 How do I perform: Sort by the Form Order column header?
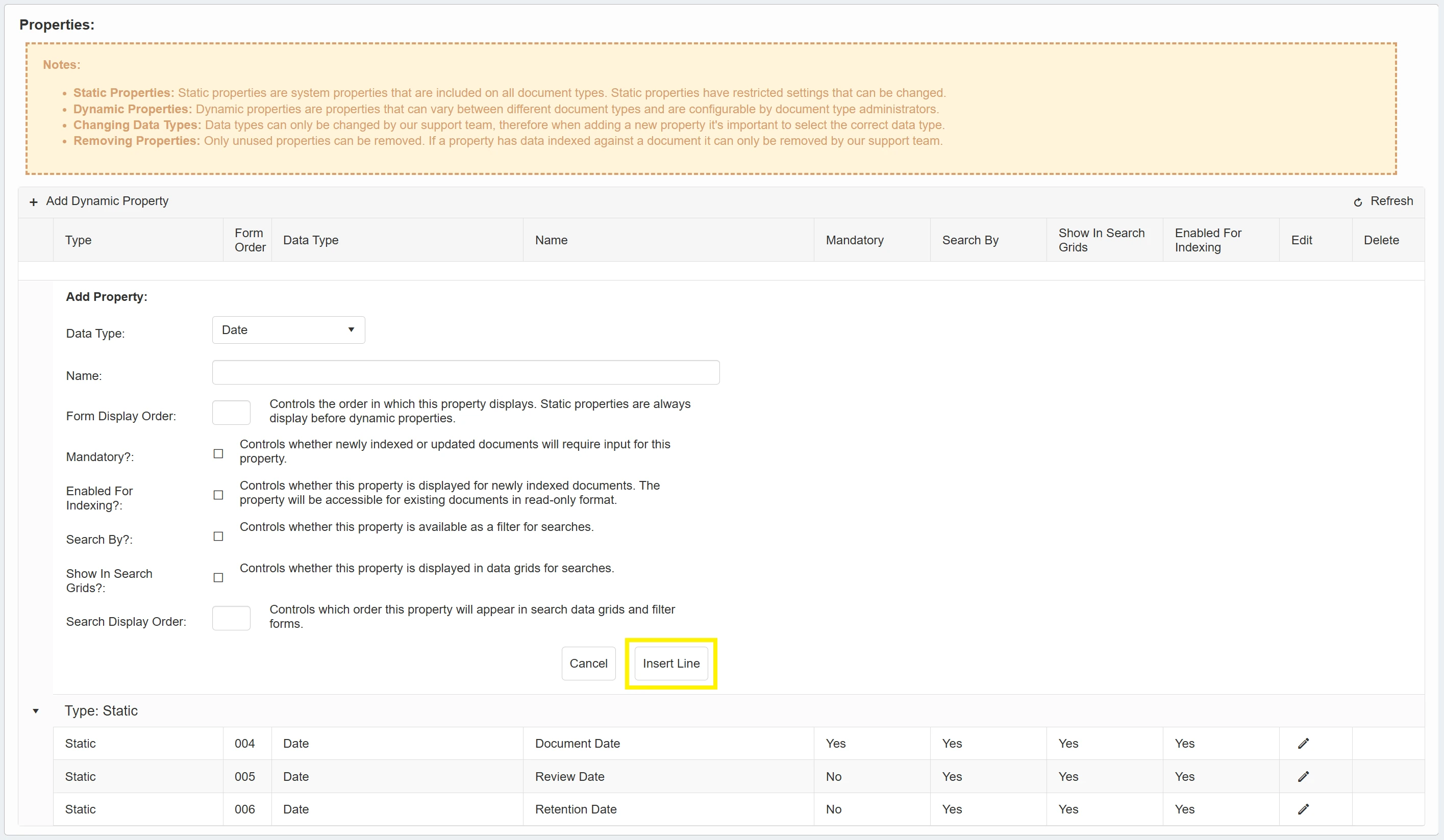click(x=247, y=240)
